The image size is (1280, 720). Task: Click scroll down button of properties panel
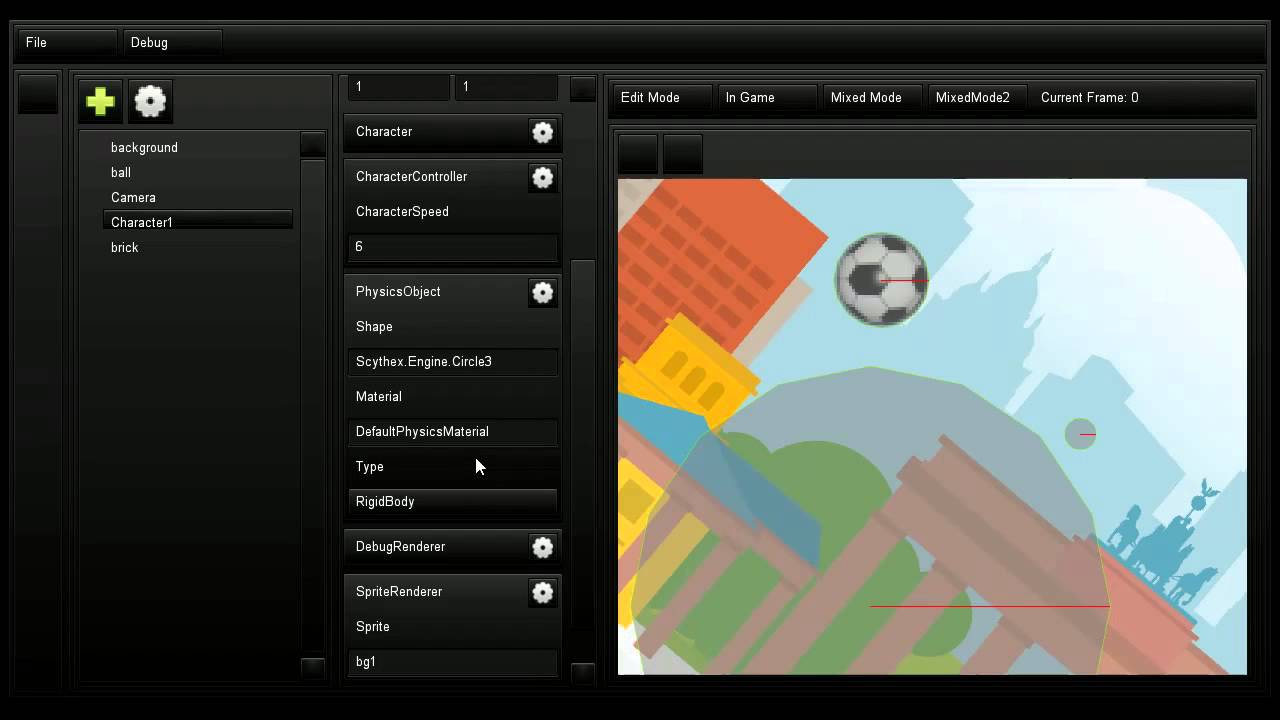[583, 674]
